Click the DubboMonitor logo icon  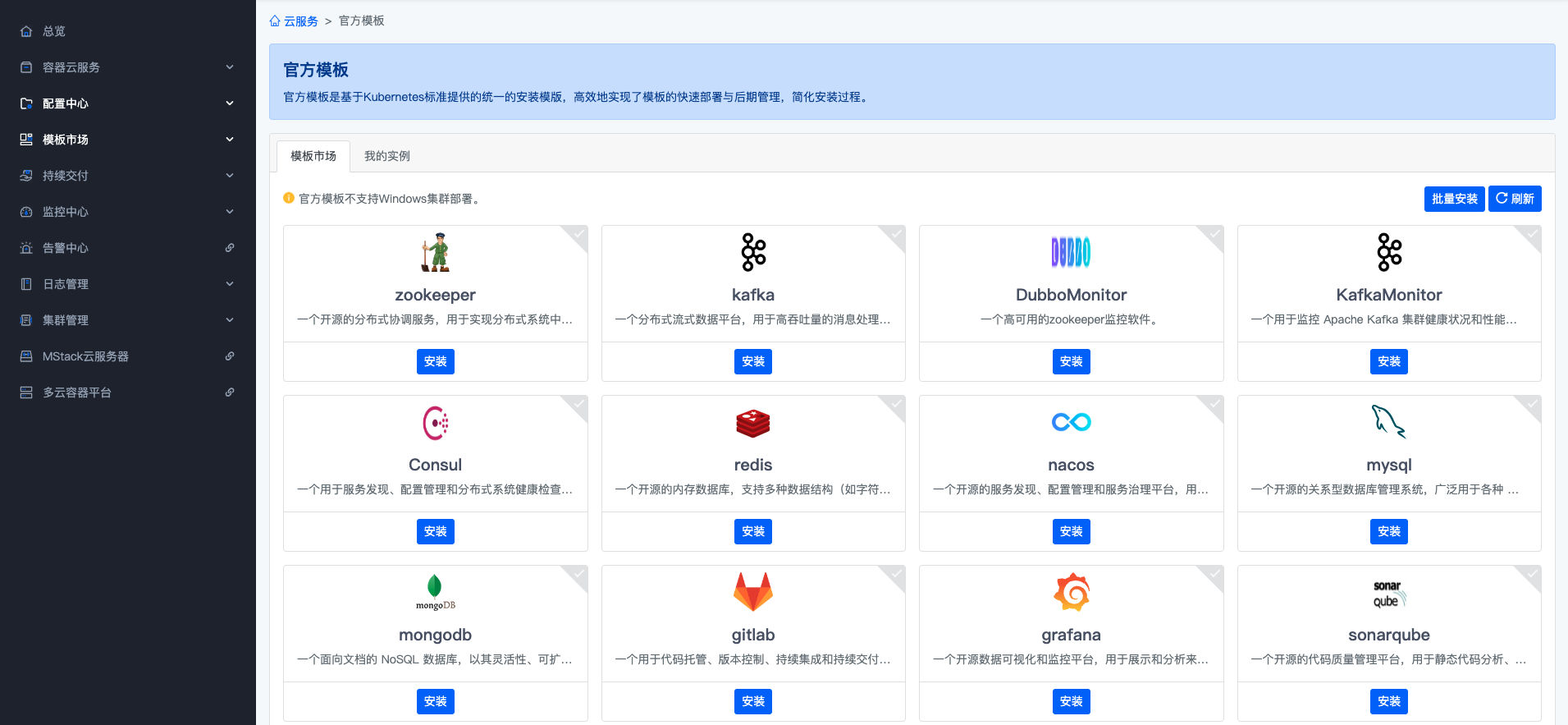point(1071,252)
